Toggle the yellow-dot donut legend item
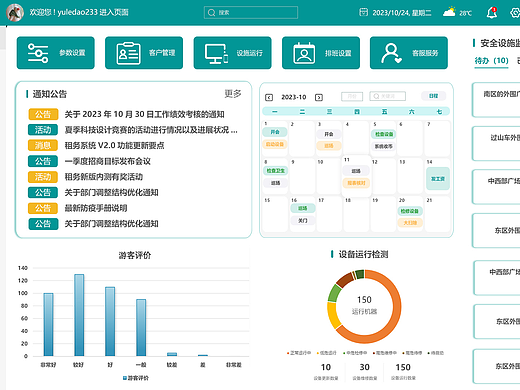The image size is (520, 390). (x=326, y=353)
